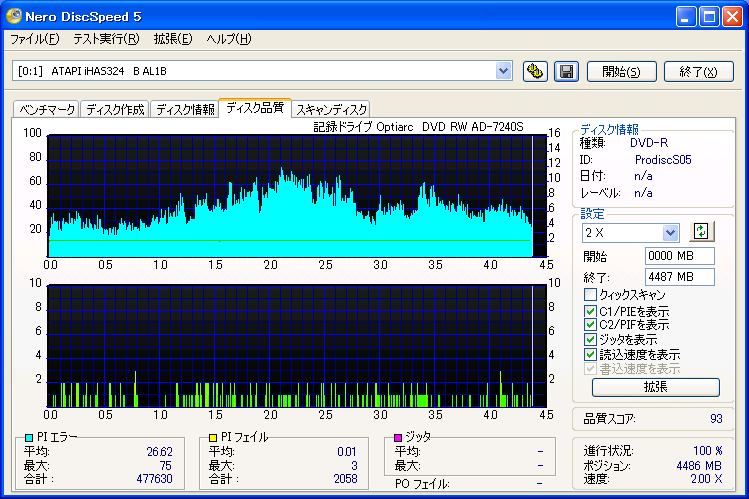Open the テスト実行(R) menu
Screen dimensions: 749x499
[x=106, y=39]
